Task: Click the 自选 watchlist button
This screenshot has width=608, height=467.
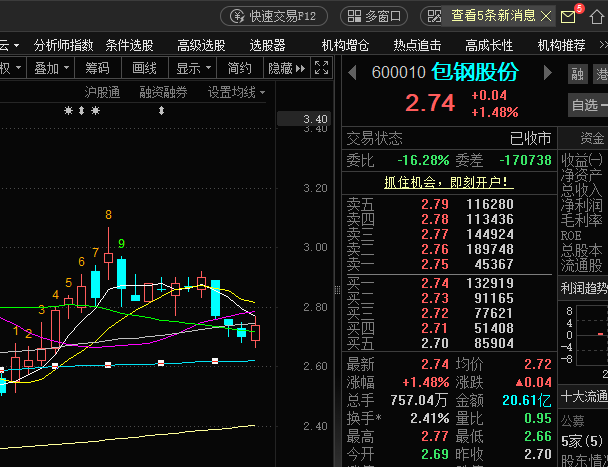Action: click(589, 105)
